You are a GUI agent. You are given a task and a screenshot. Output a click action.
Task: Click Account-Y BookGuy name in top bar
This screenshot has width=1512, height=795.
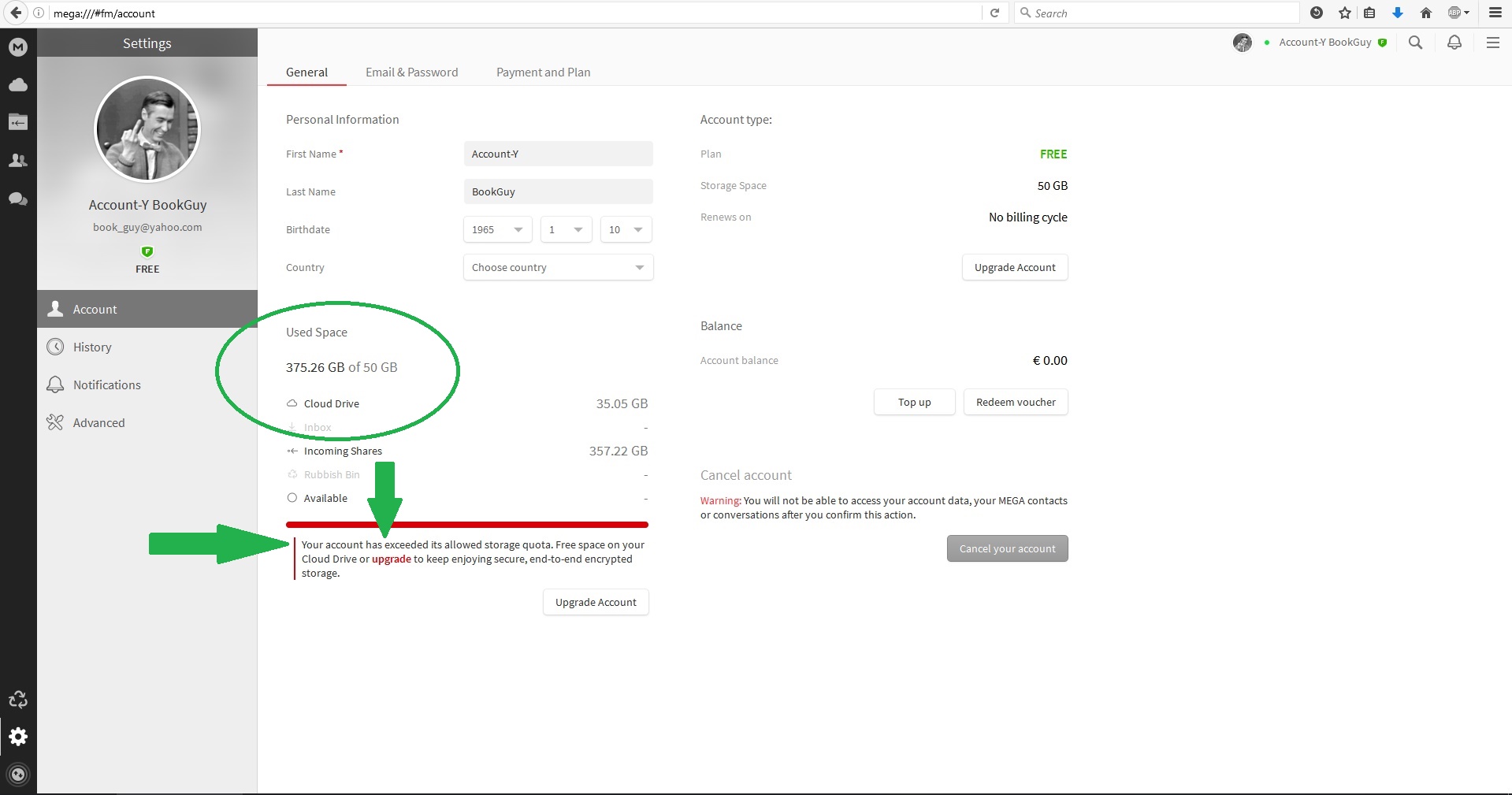point(1325,43)
